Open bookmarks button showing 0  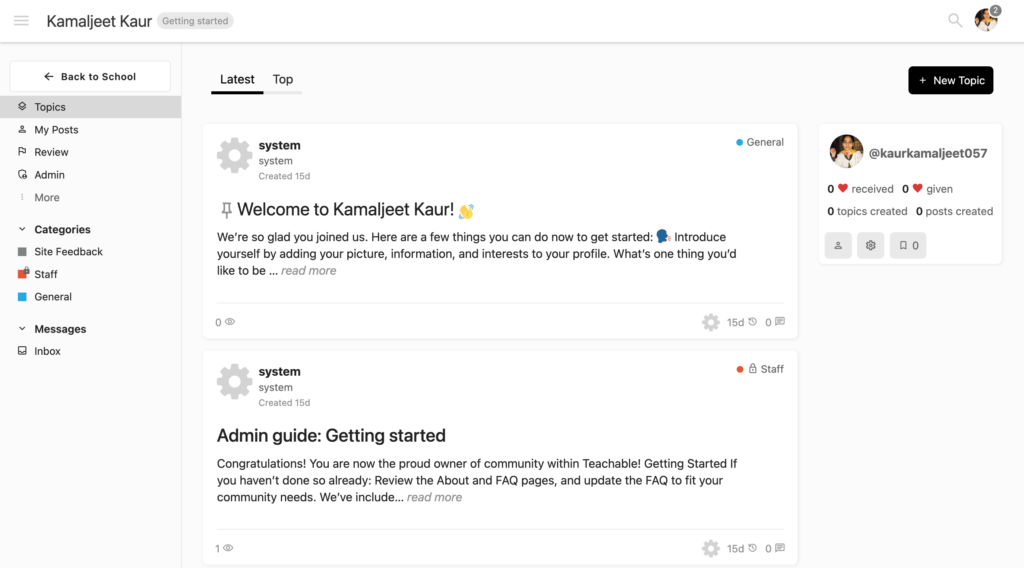(908, 245)
